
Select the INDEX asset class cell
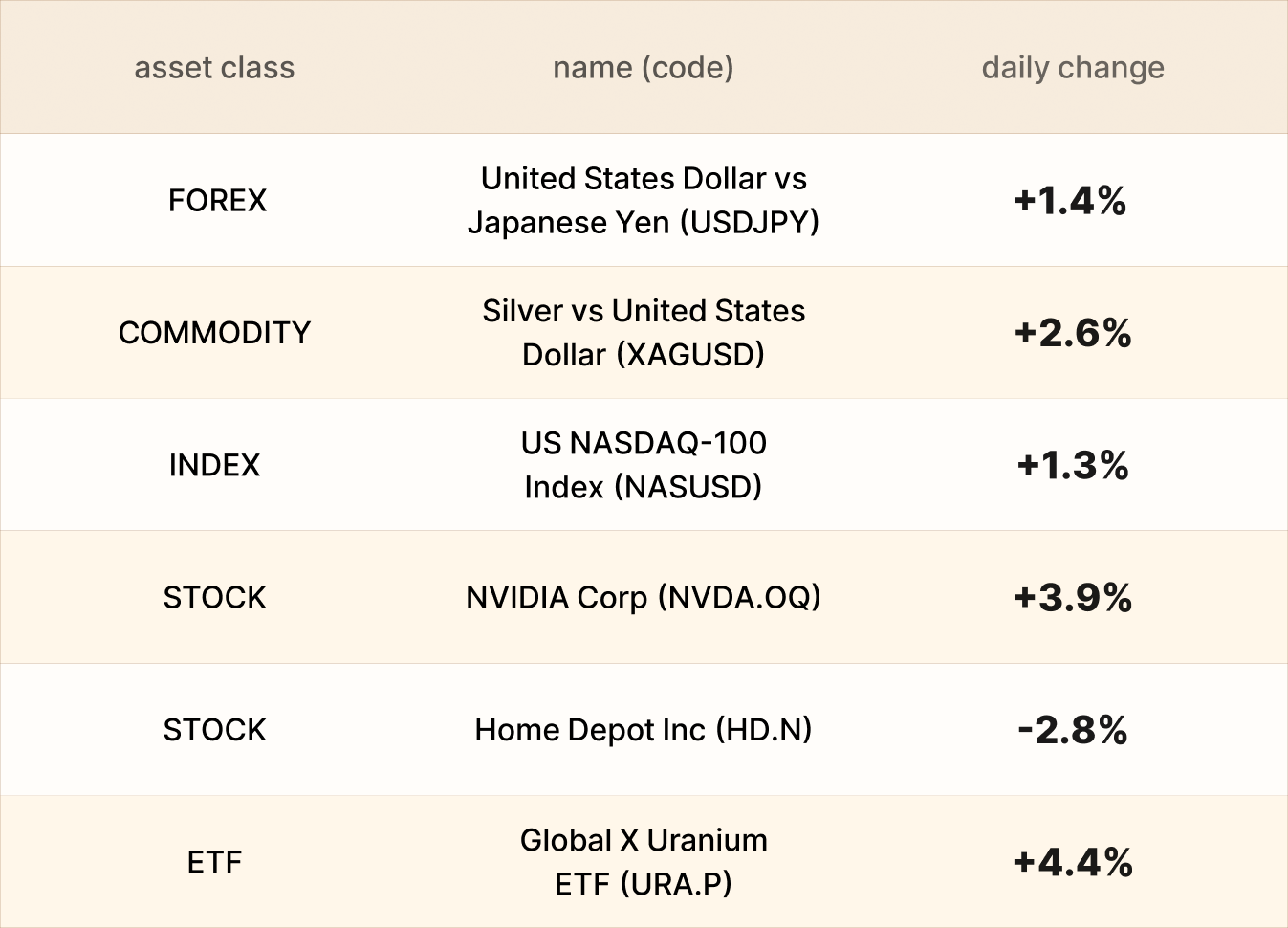214,465
